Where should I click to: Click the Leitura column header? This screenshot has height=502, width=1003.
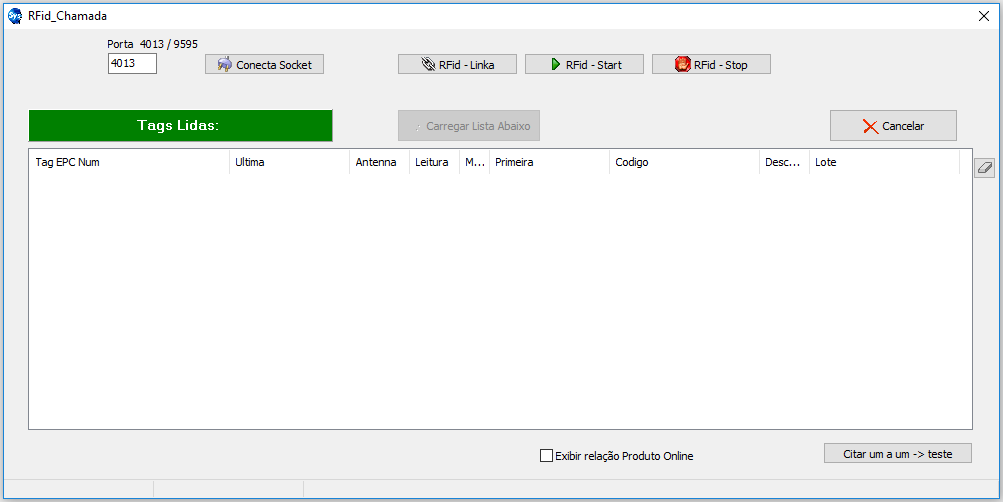[433, 162]
